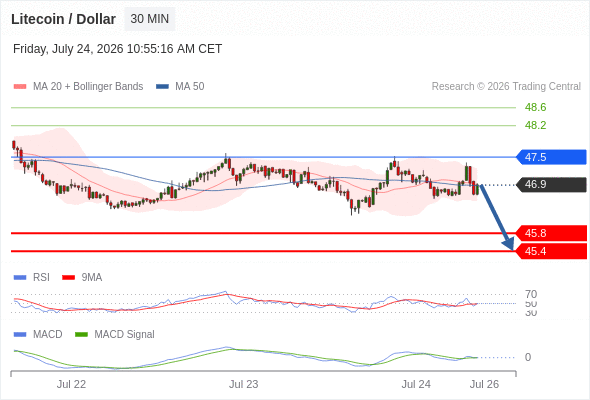Click the RSI legend label

pyautogui.click(x=41, y=278)
